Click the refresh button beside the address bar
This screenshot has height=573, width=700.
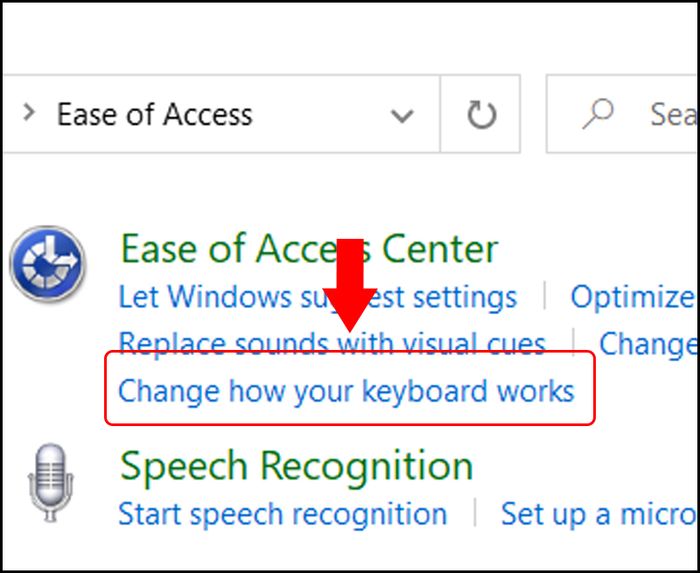(x=481, y=114)
